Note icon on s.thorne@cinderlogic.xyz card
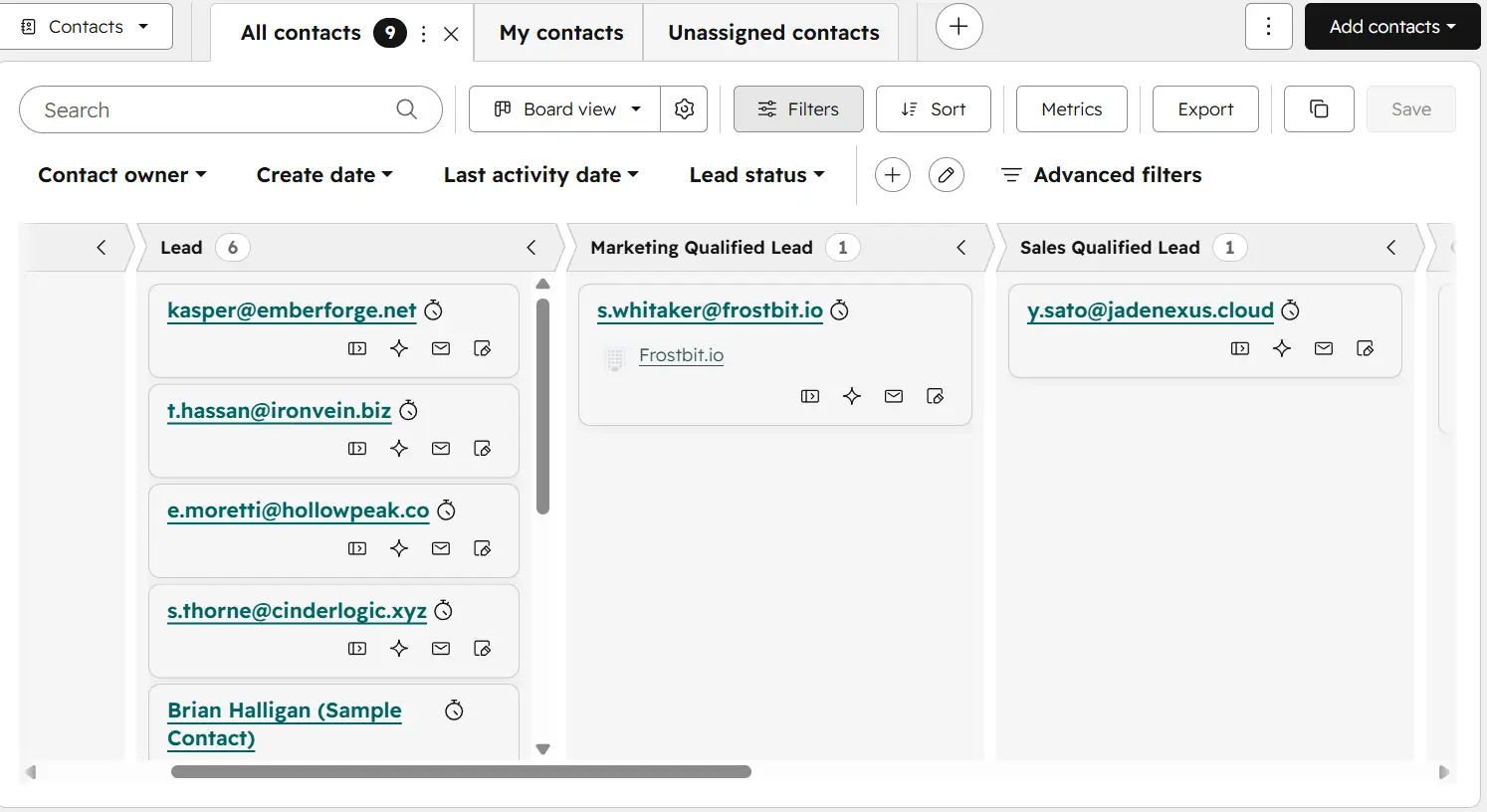 pyautogui.click(x=483, y=649)
